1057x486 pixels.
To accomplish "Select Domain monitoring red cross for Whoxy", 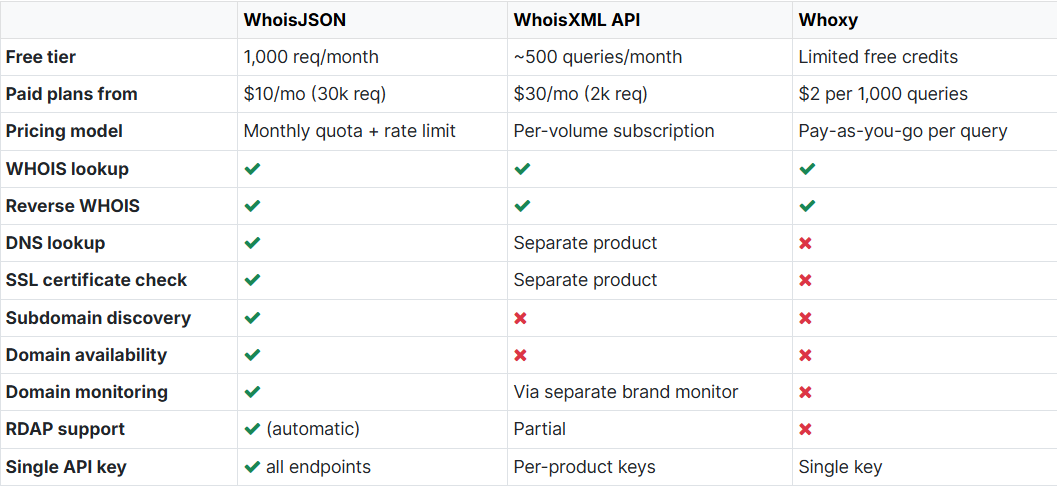I will point(805,392).
